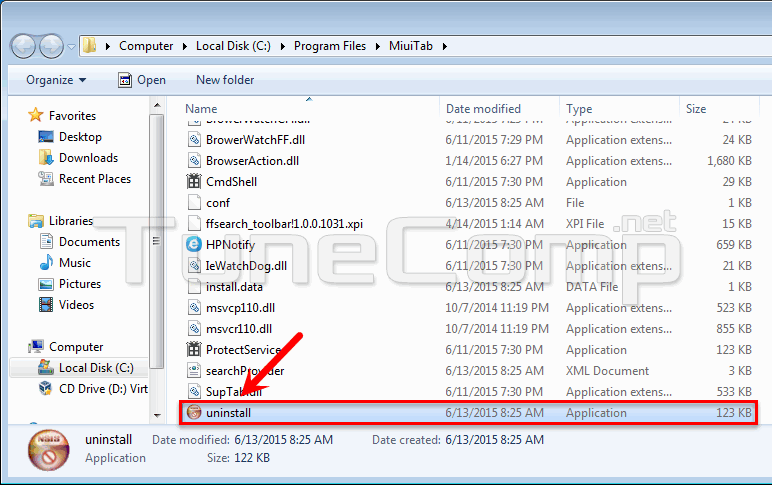This screenshot has height=485, width=772.
Task: Click the file name HPNotify
Action: tap(230, 245)
